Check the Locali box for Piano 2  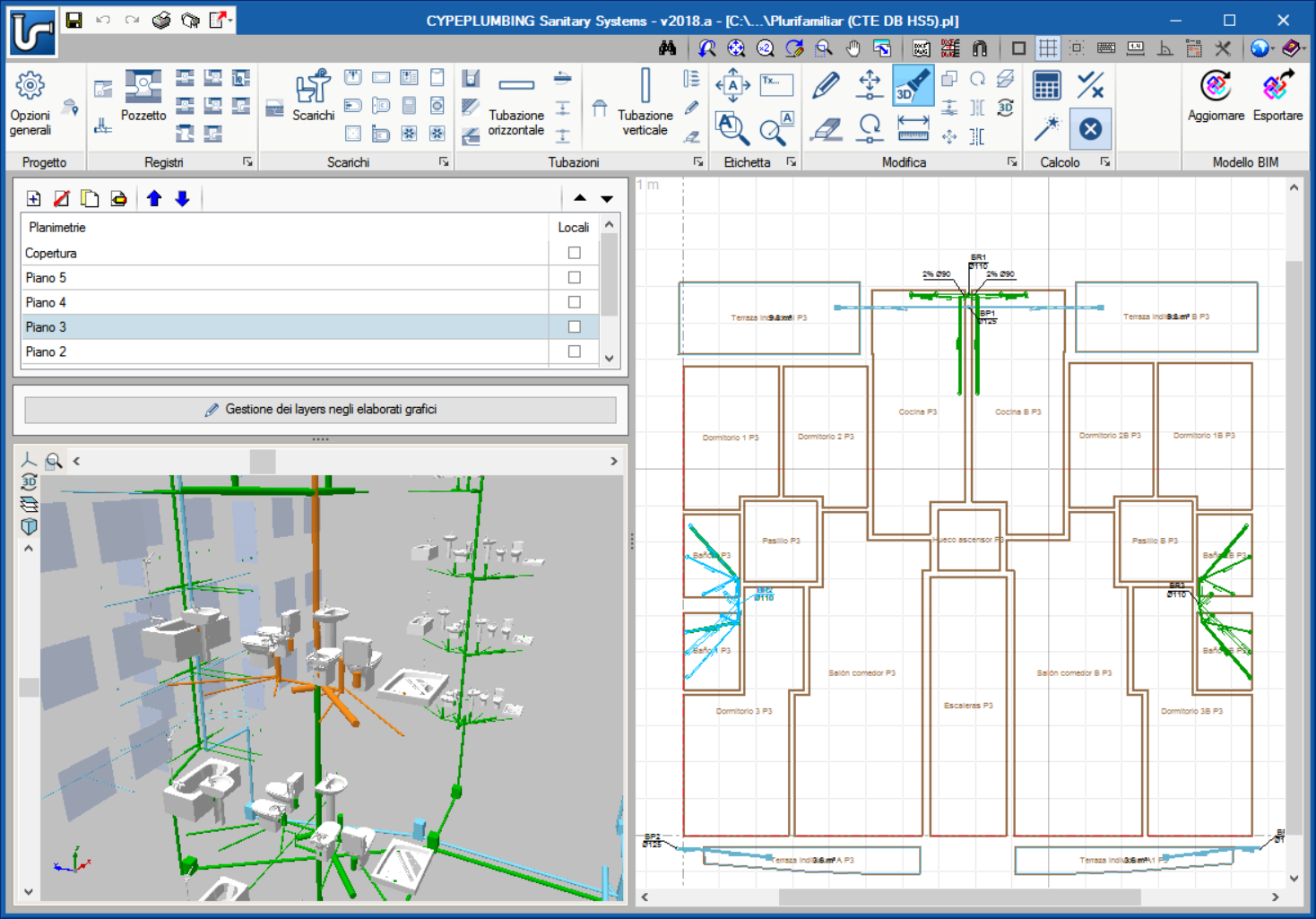tap(575, 351)
